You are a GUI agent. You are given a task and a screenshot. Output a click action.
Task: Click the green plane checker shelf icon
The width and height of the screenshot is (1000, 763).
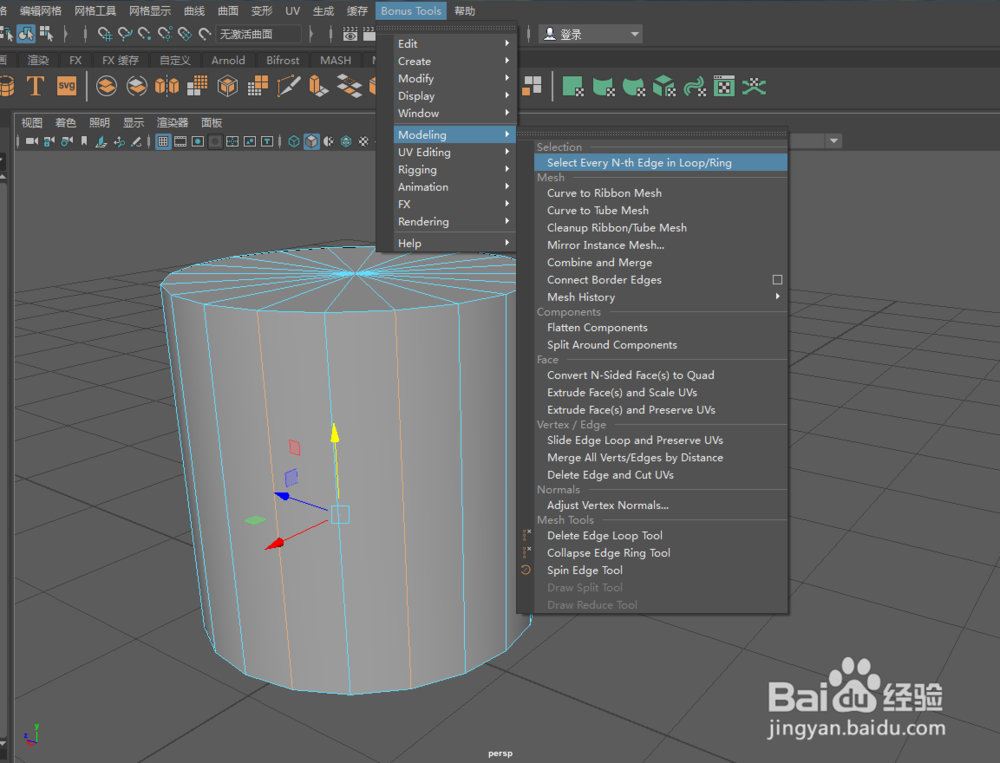[573, 85]
